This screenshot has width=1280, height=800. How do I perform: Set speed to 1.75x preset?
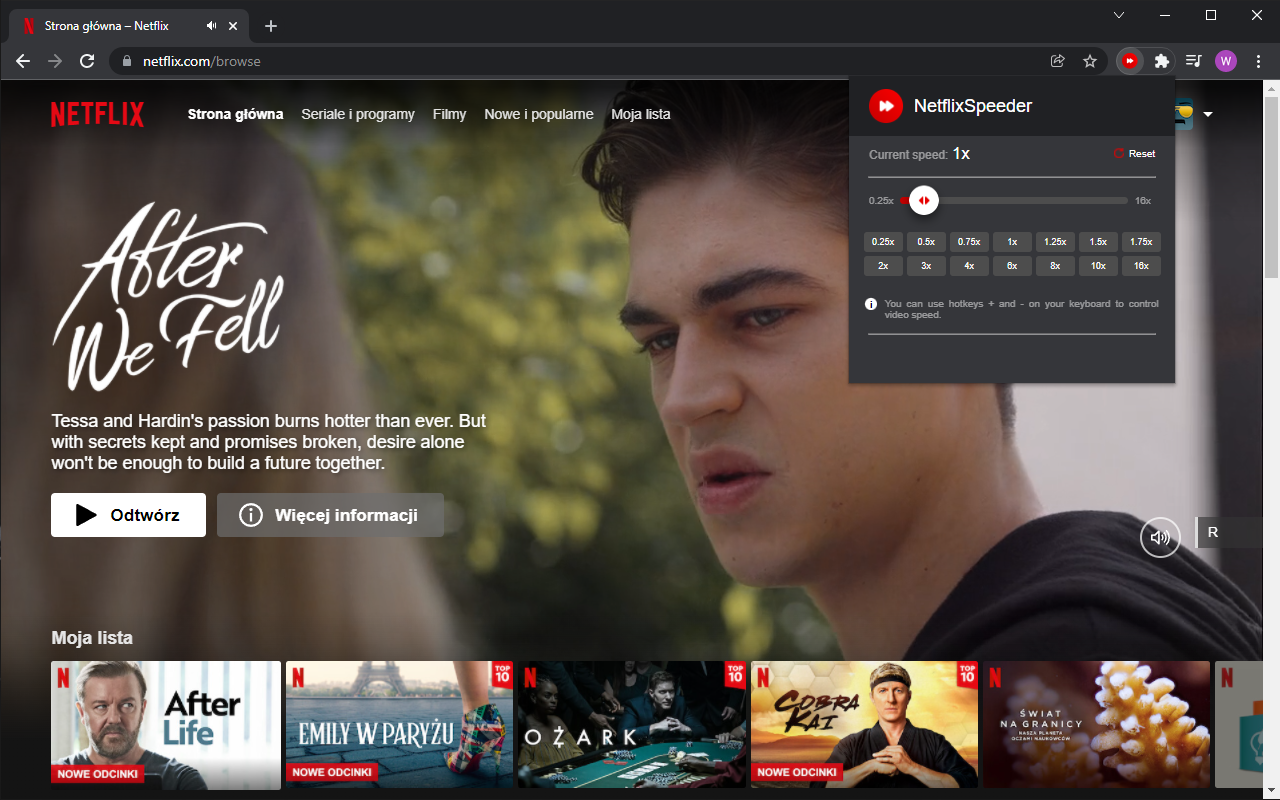tap(1141, 241)
